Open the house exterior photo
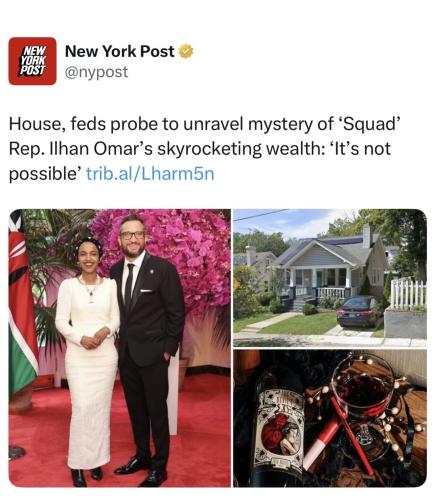This screenshot has height=500, width=436. 330,278
